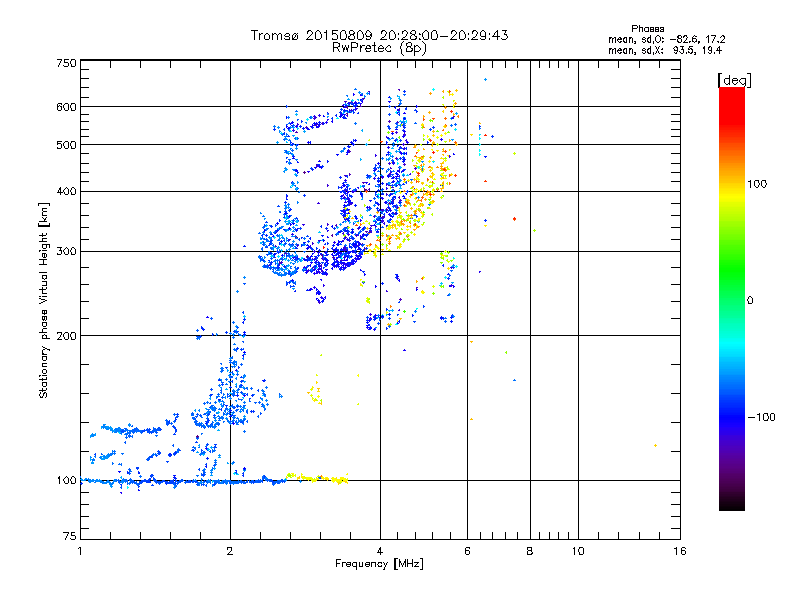Click the "[deg]" colorbar unit label
Screen dimensions: 800x600
[x=734, y=80]
